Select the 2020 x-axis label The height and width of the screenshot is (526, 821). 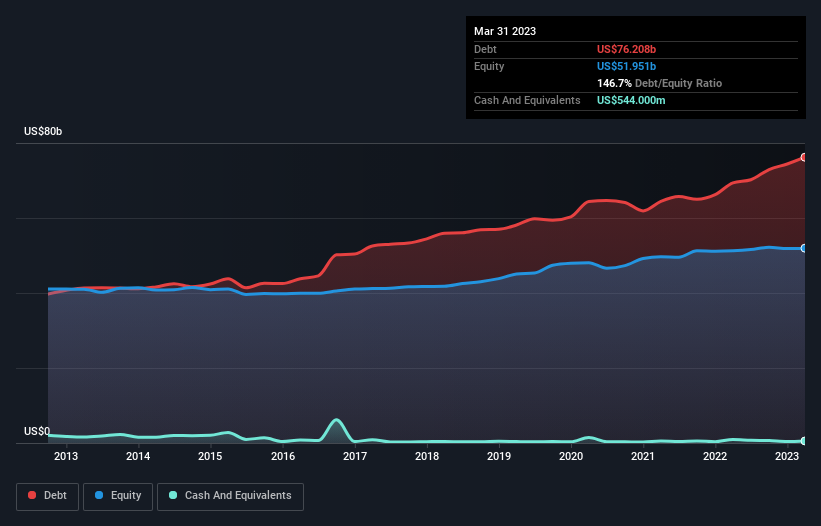coord(571,456)
